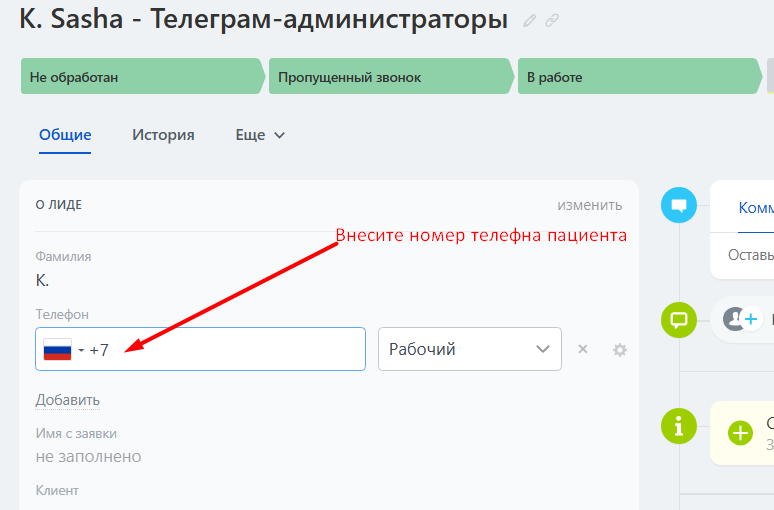This screenshot has height=510, width=774.
Task: Switch to the 'Общие' tab
Action: click(65, 135)
